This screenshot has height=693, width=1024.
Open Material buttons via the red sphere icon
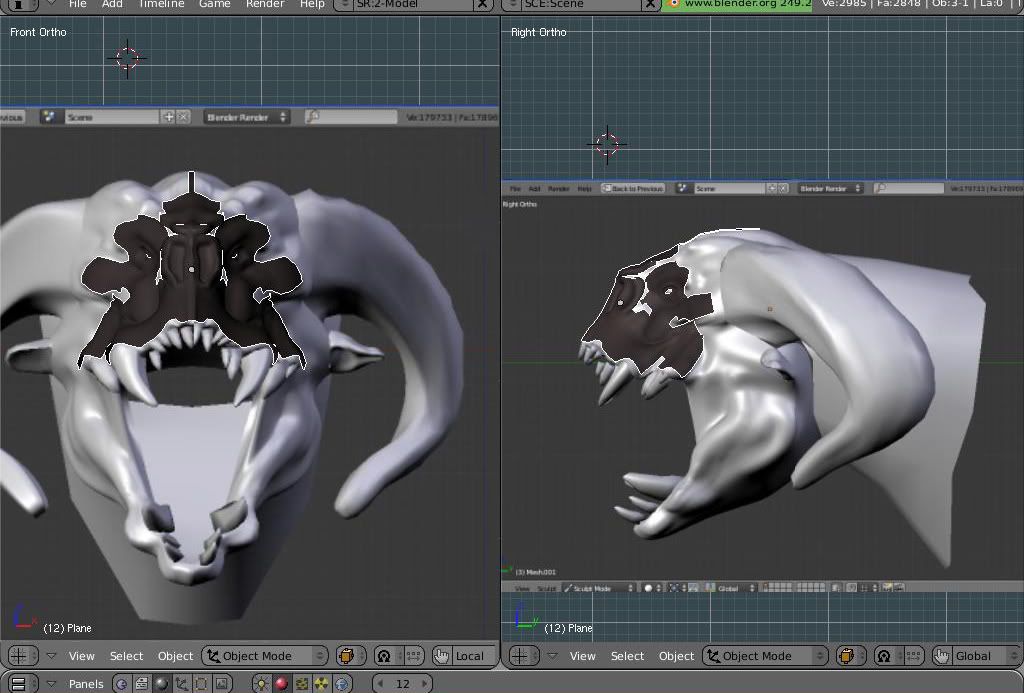pyautogui.click(x=281, y=684)
